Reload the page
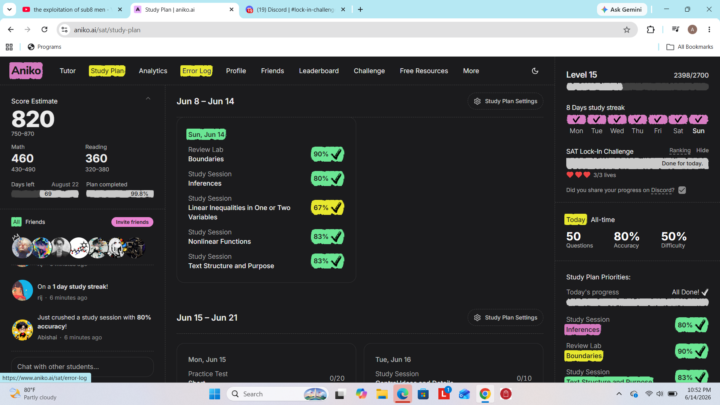Image resolution: width=720 pixels, height=405 pixels. pyautogui.click(x=45, y=30)
